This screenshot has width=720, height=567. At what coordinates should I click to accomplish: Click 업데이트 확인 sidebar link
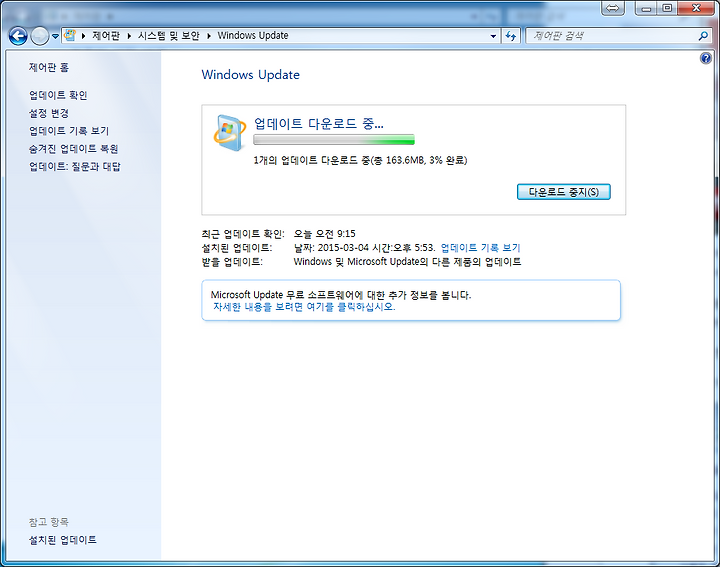pyautogui.click(x=58, y=95)
